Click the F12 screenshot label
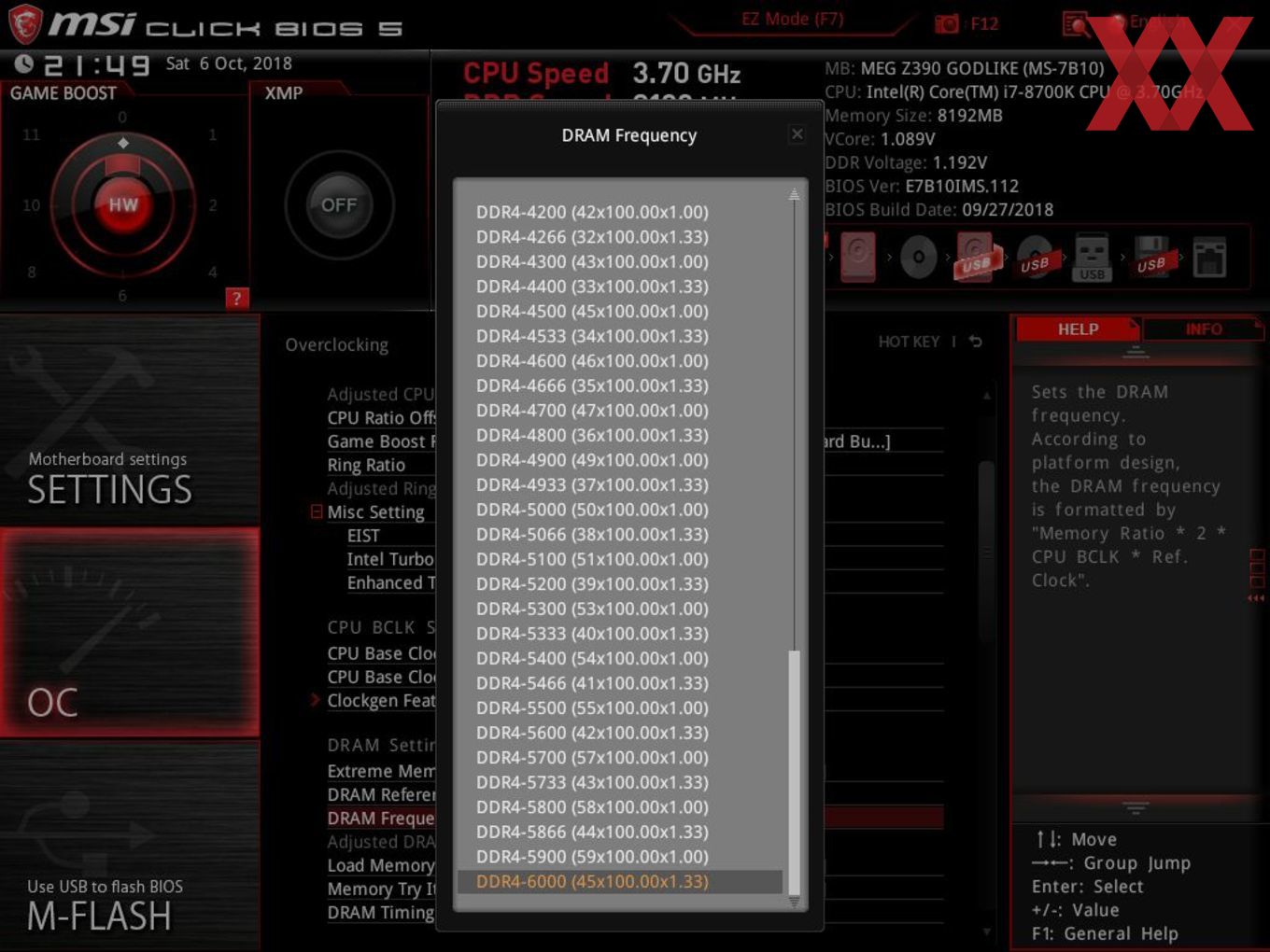 (984, 23)
